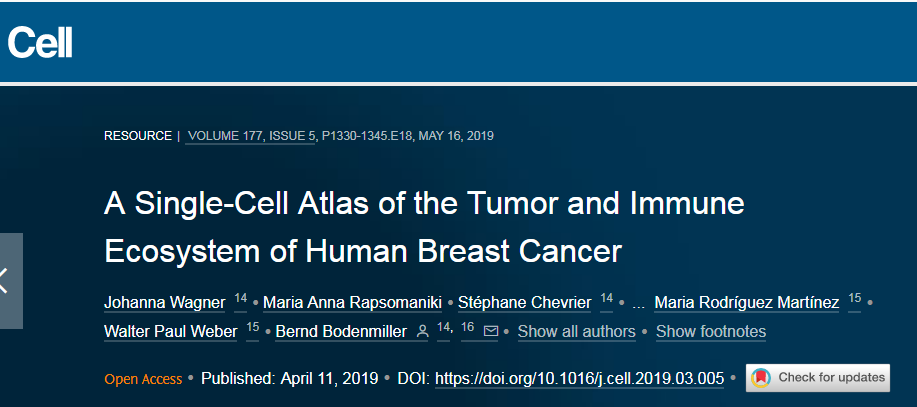Open the left side arrow panel
917x407 pixels.
[x=11, y=281]
